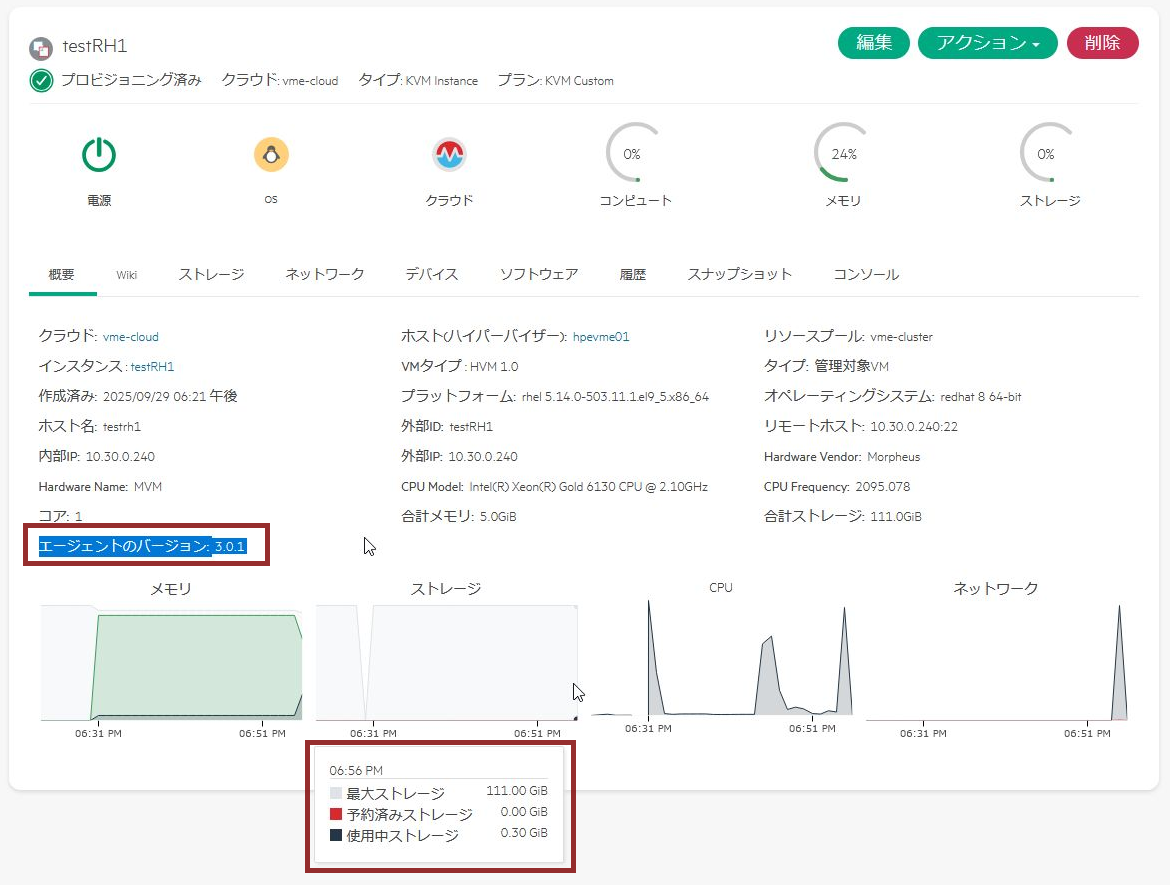Switch to the ストレージ tab
This screenshot has height=885, width=1170.
pos(211,274)
